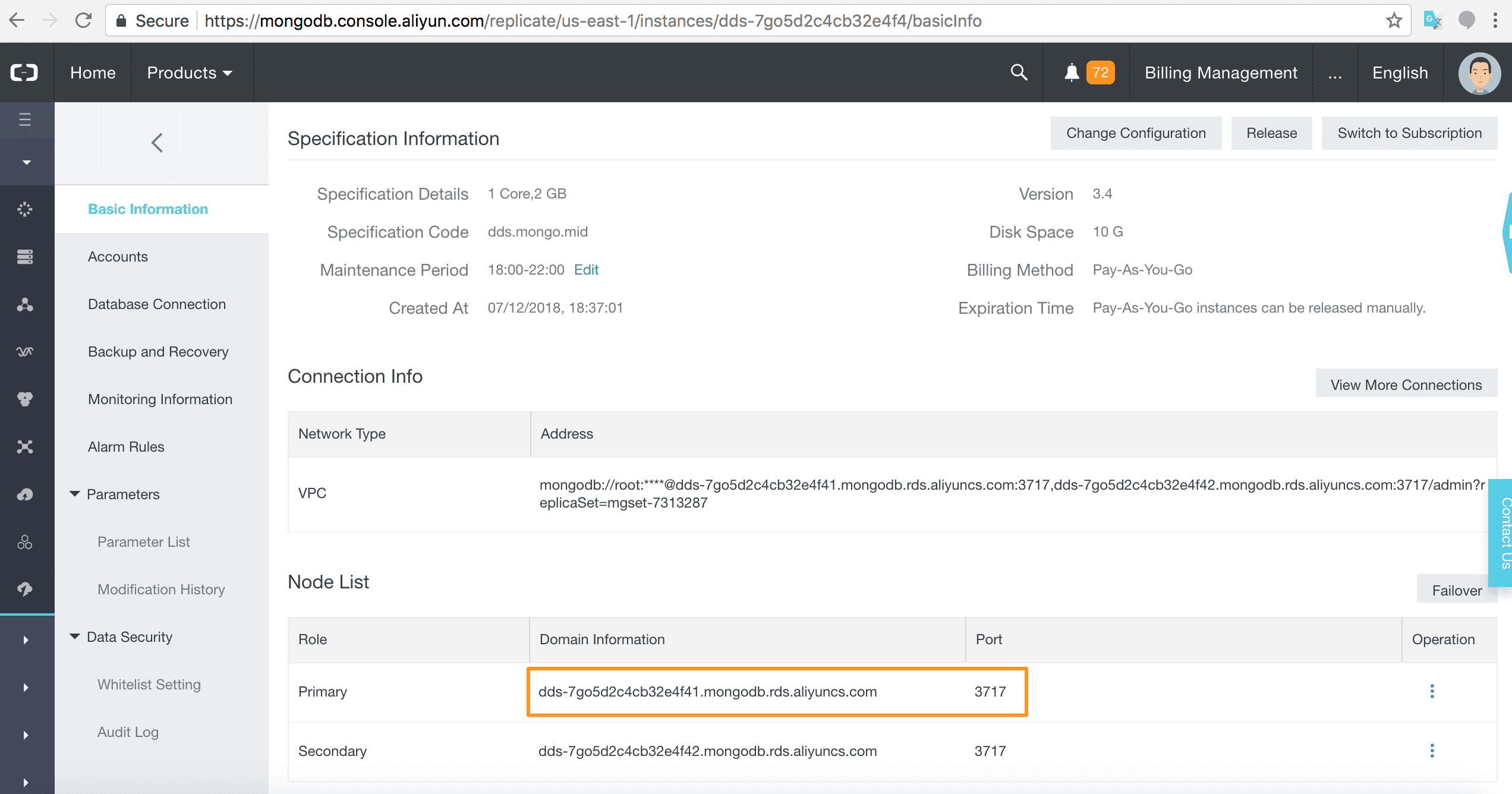Viewport: 1512px width, 794px height.
Task: Expand the first collapsed sidebar group arrow
Action: (26, 640)
